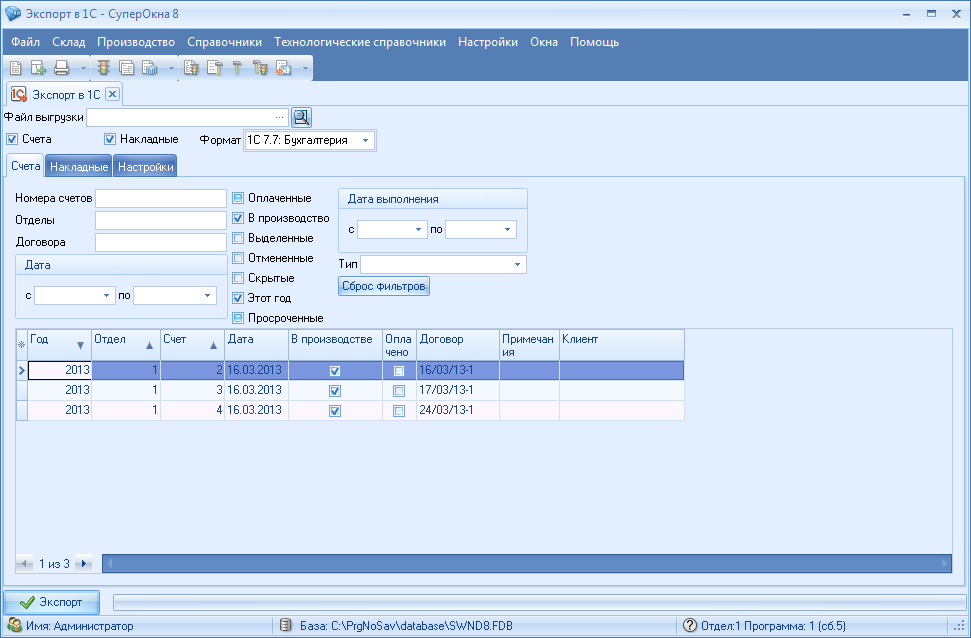Open the Дата 'по' date dropdown
Screen dimensions: 971x638
207,295
